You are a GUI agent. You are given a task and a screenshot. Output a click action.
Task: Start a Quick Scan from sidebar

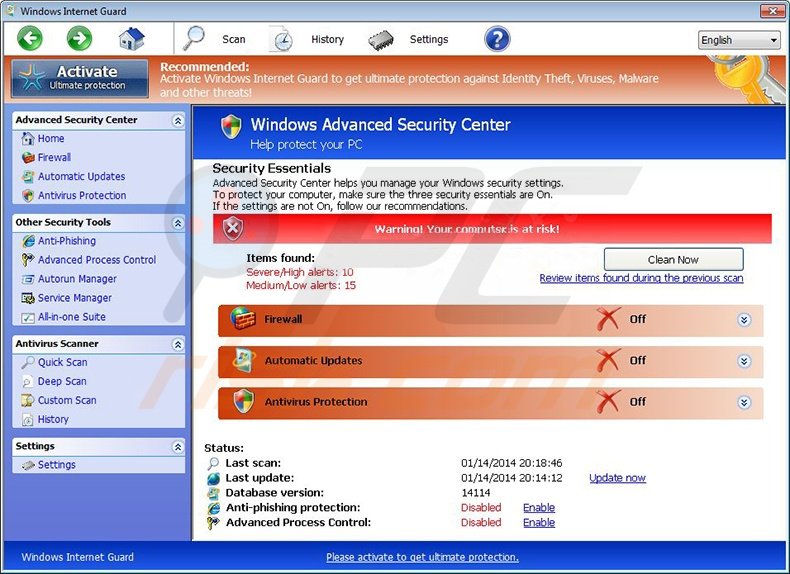click(x=63, y=362)
